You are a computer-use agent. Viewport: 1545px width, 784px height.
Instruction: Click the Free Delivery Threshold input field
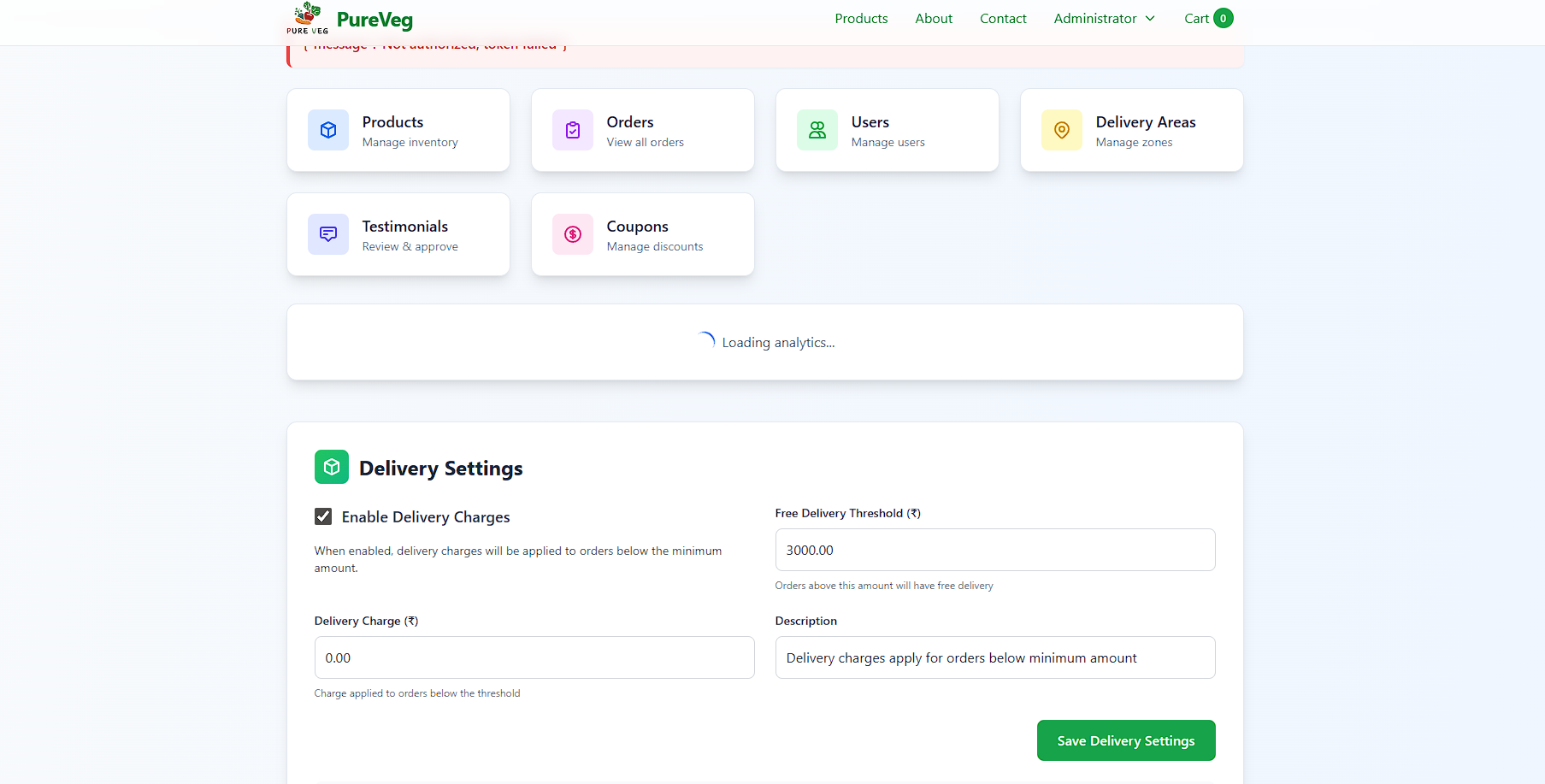point(994,550)
